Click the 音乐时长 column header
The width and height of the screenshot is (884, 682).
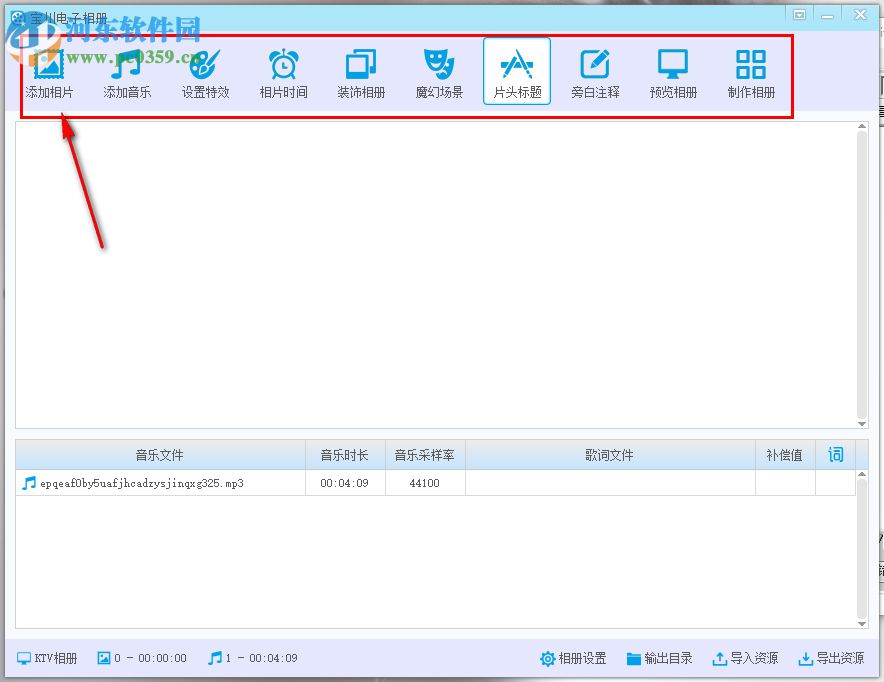345,455
